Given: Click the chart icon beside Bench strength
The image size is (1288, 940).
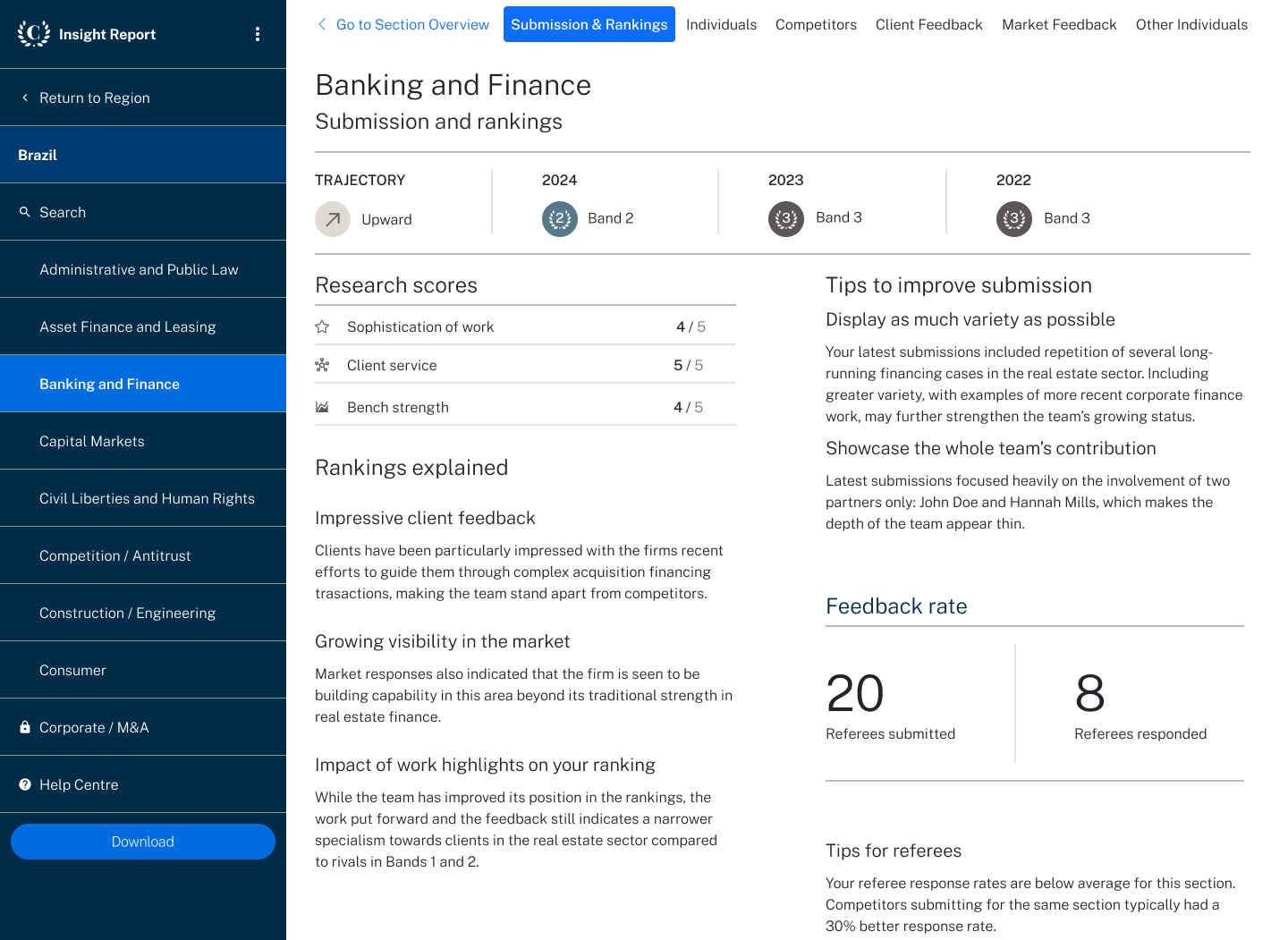Looking at the screenshot, I should coord(322,406).
